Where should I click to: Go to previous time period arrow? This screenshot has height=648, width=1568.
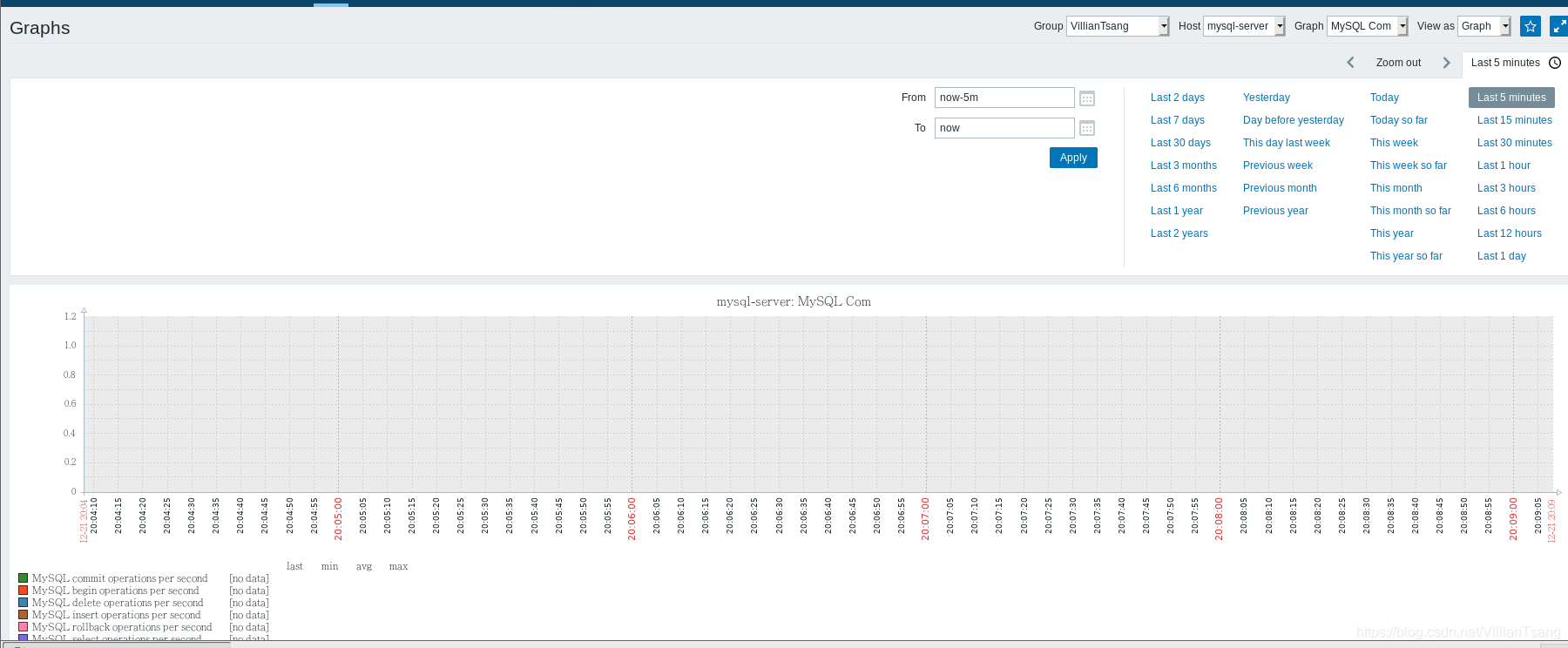1350,63
